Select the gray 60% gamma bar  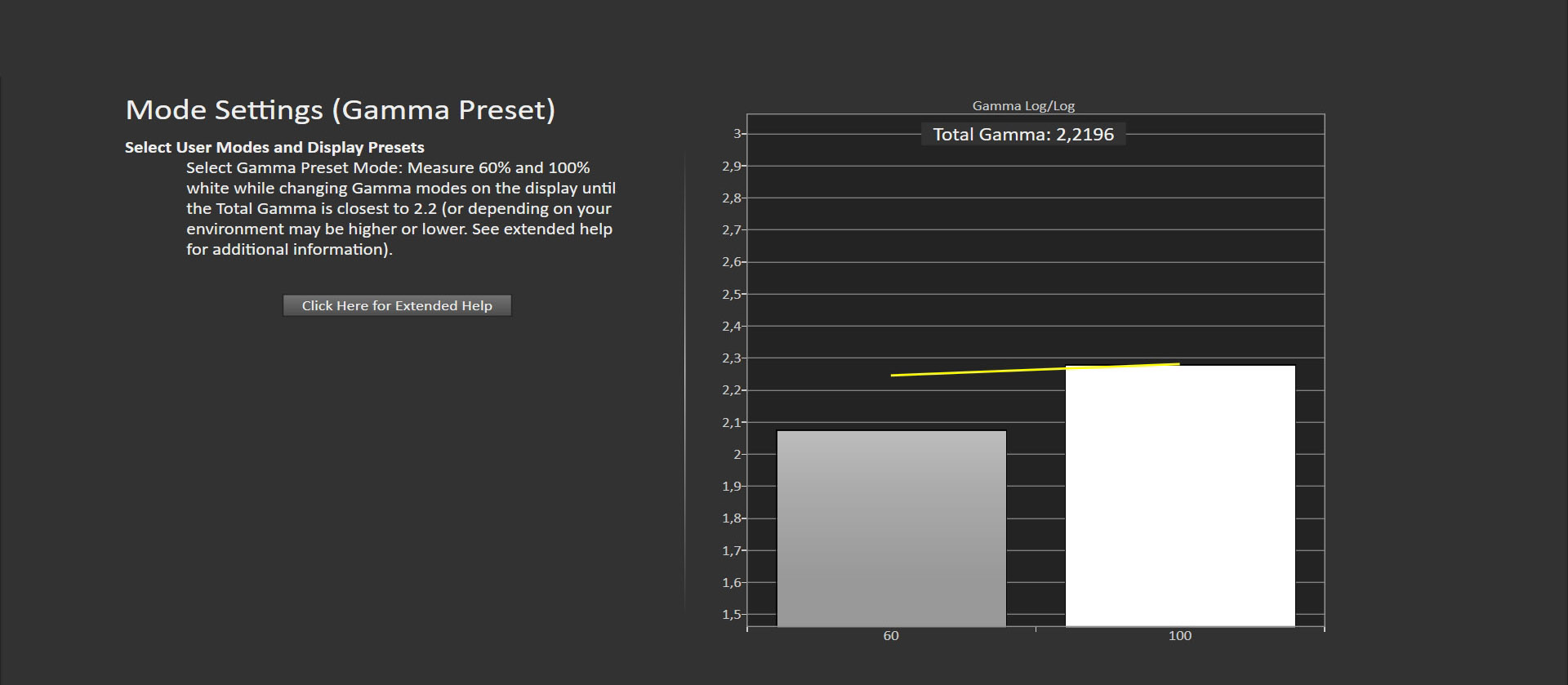(x=891, y=528)
